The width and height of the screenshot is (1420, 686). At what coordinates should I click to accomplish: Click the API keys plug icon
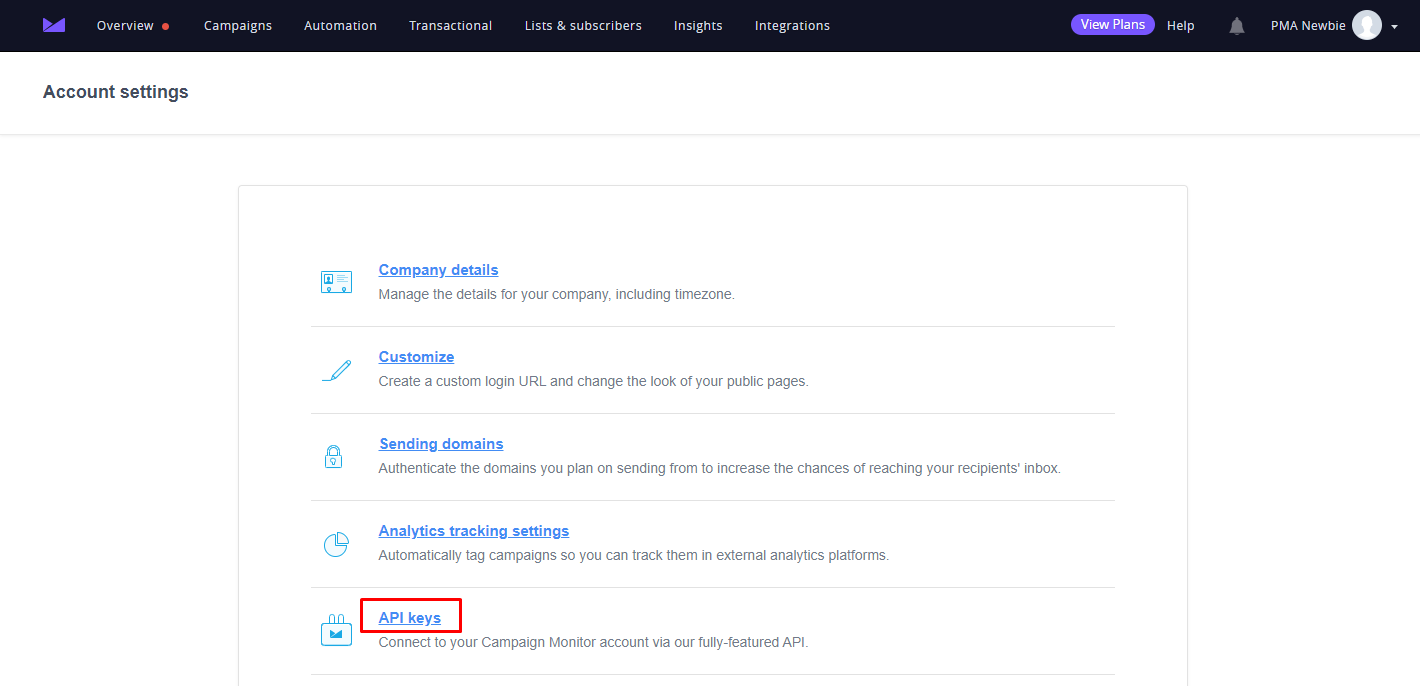point(336,631)
